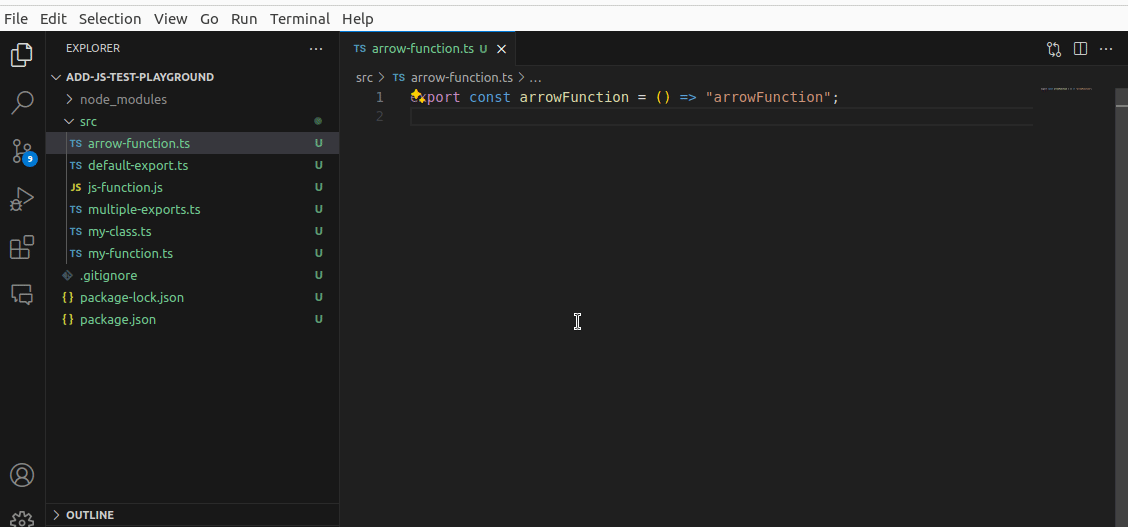1128x527 pixels.
Task: Open my-class.ts file
Action: coord(192,232)
